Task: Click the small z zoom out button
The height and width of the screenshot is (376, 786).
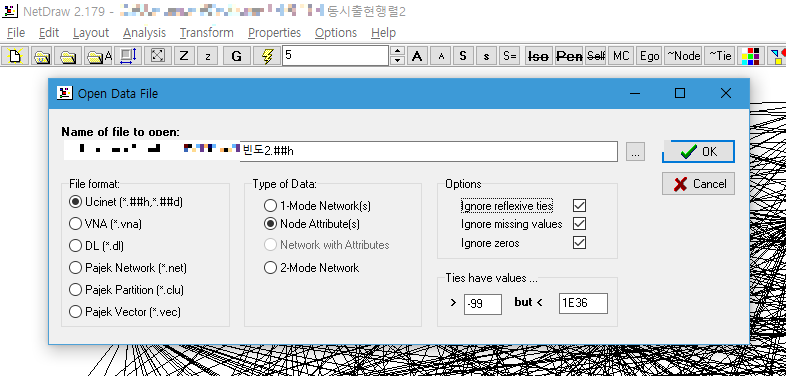Action: 208,56
